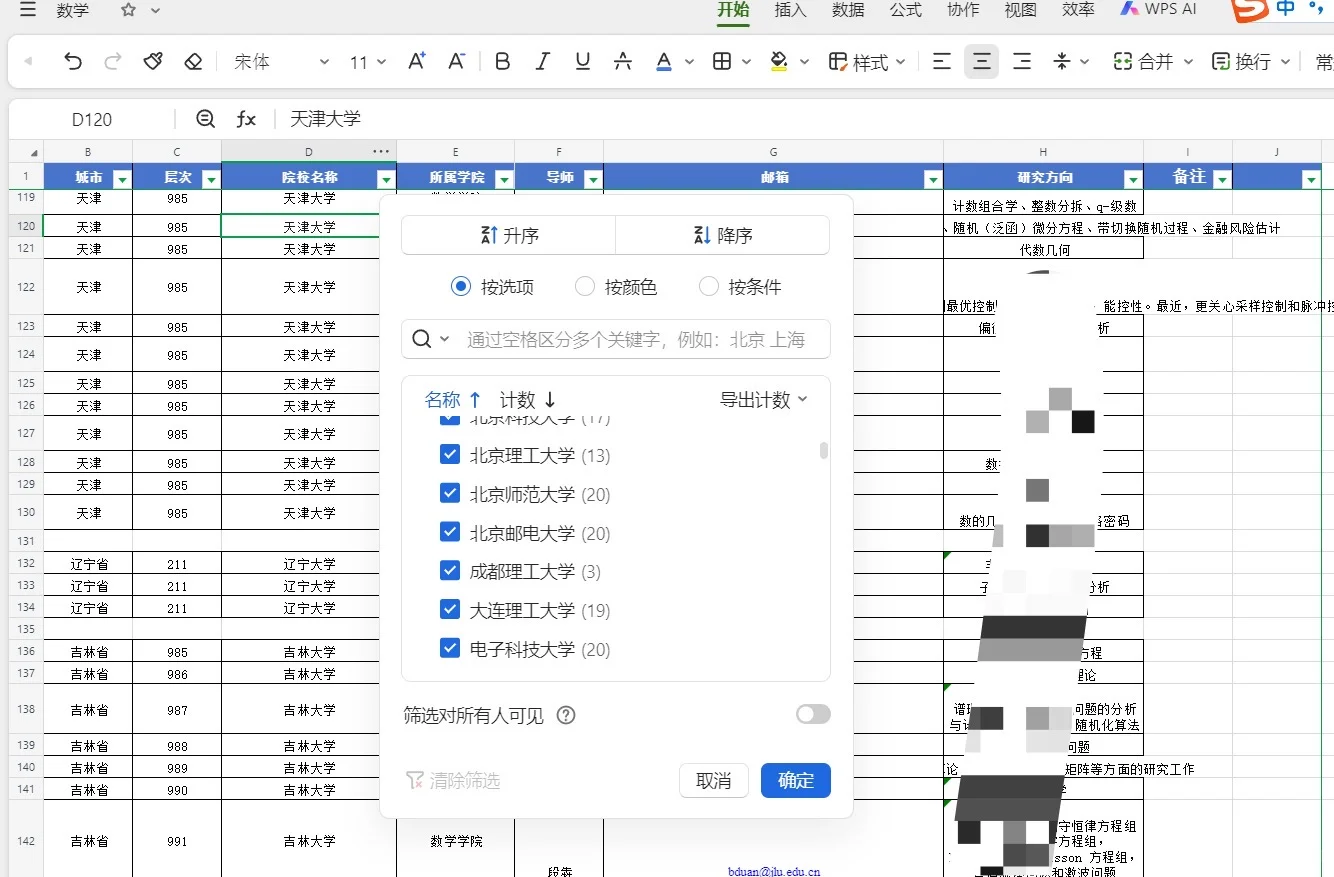Confirm the filter with 确定
The image size is (1334, 877).
pyautogui.click(x=796, y=781)
